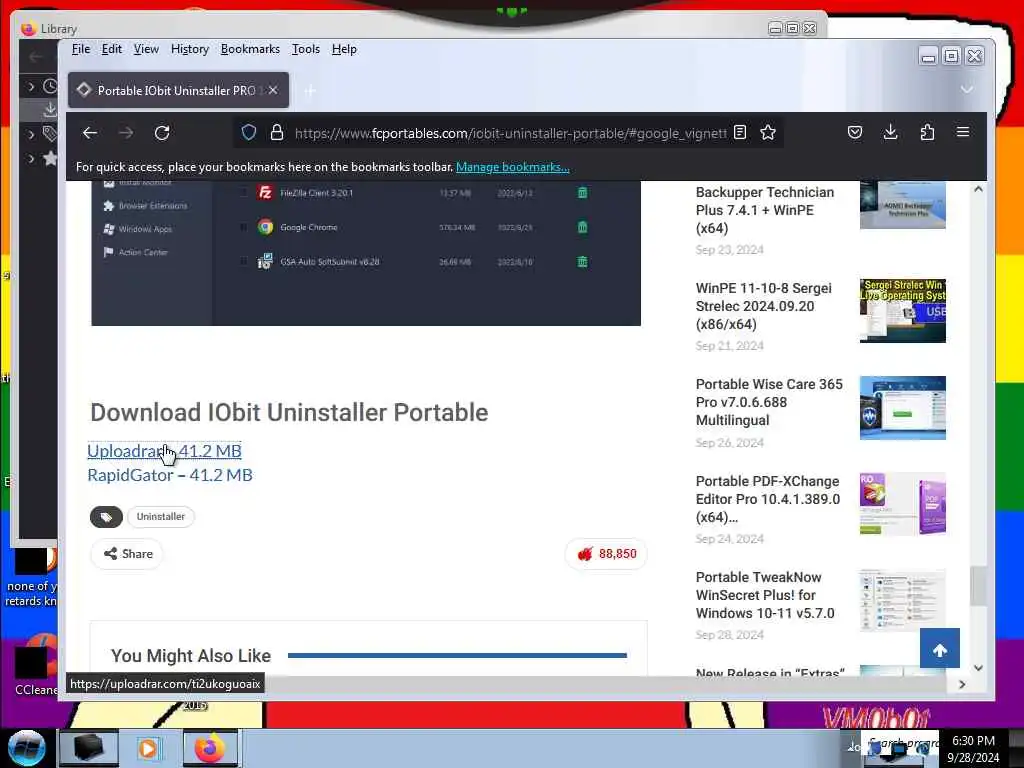Click the vertical page scrollbar thumb
This screenshot has height=768, width=1024.
click(x=978, y=586)
